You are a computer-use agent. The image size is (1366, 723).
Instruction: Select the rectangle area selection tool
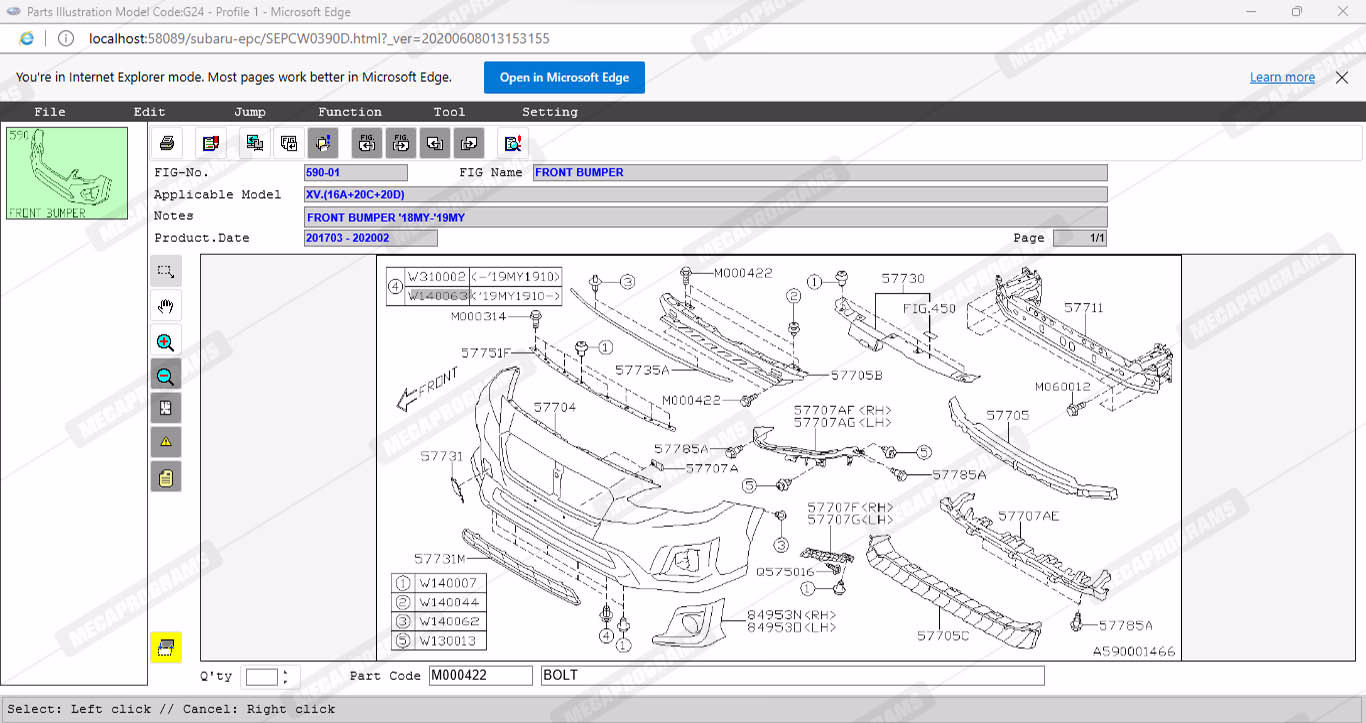click(166, 271)
